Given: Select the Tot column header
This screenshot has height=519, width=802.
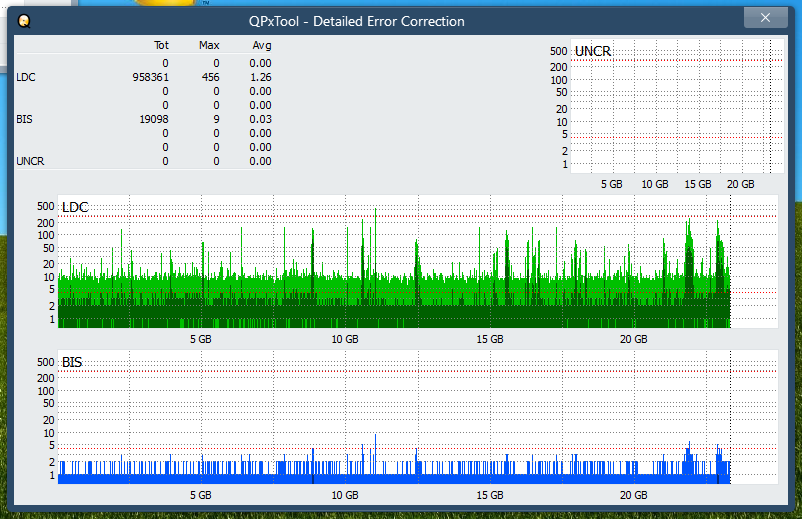Looking at the screenshot, I should [x=161, y=46].
